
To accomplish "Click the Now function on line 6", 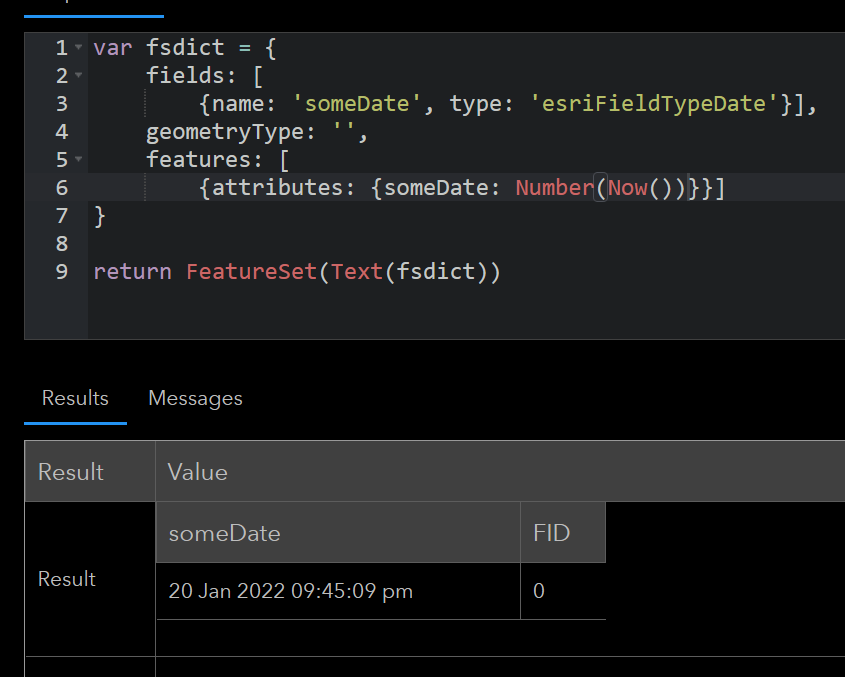I will [628, 187].
